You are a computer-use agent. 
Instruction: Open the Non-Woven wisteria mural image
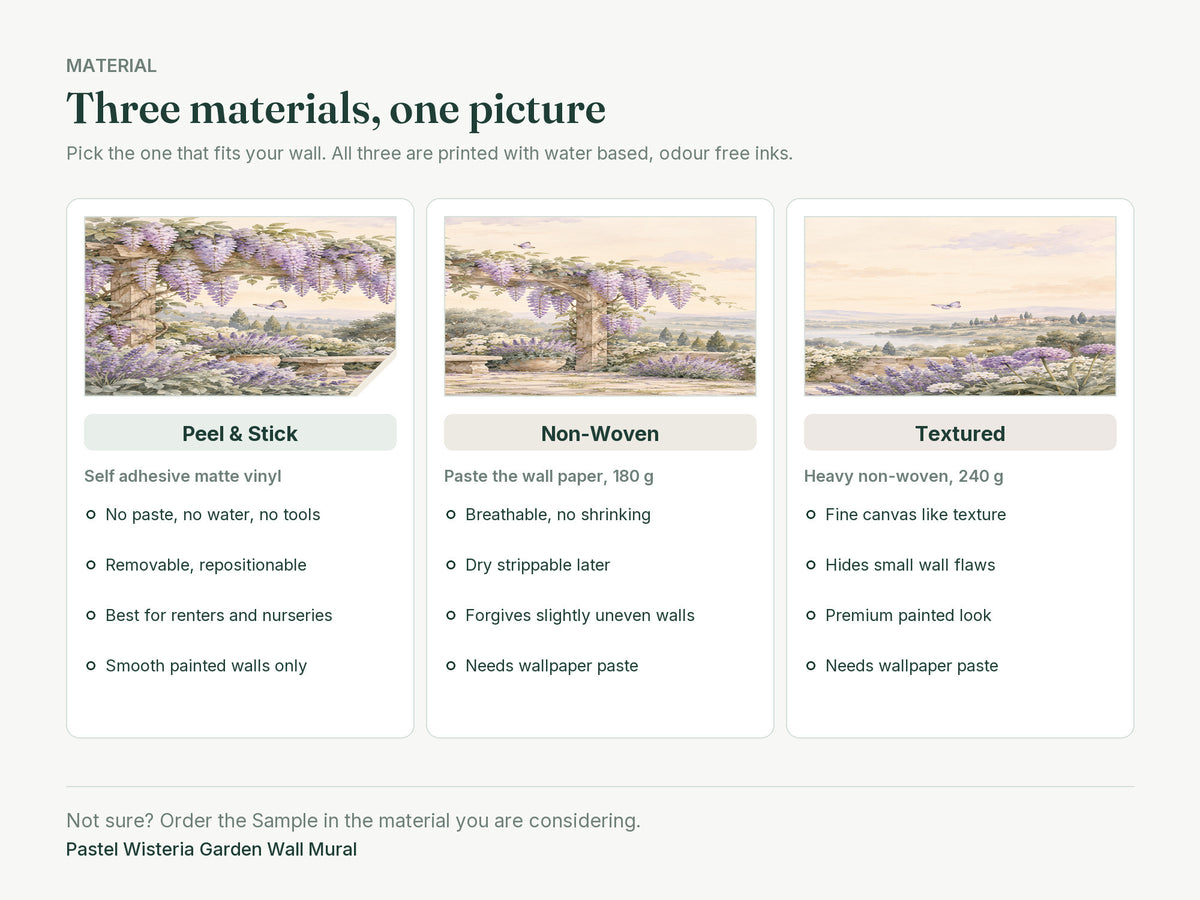click(600, 306)
